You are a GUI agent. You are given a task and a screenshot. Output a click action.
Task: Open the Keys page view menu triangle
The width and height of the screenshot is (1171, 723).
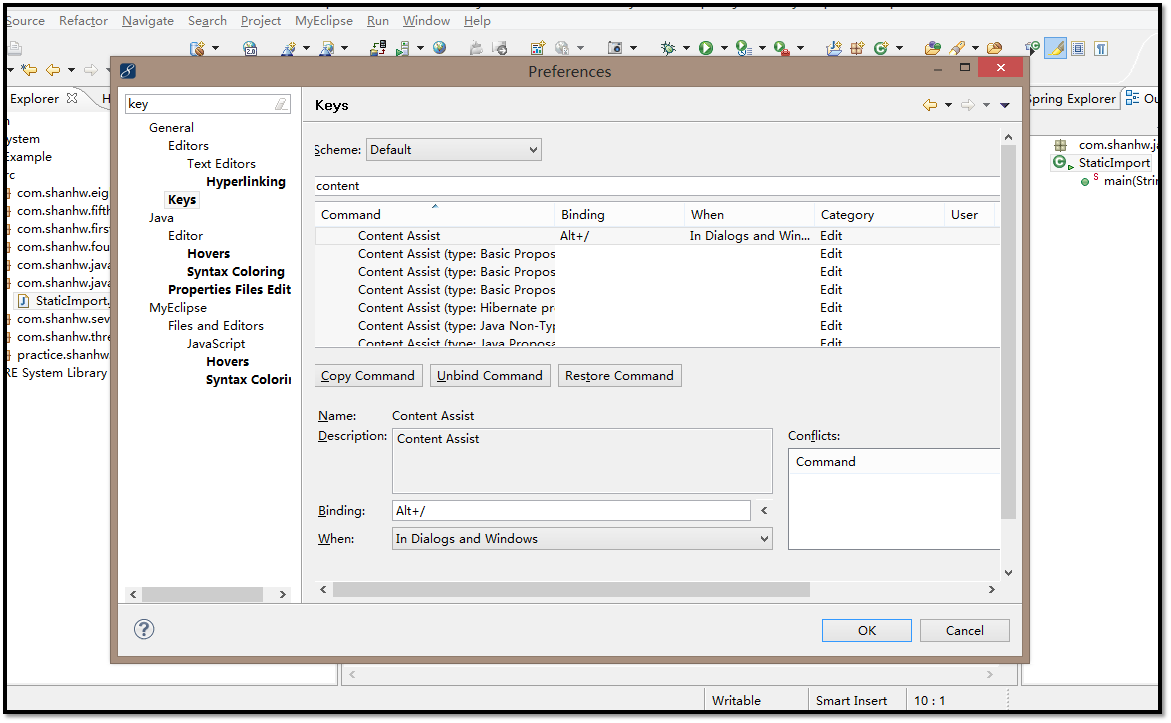point(1005,105)
